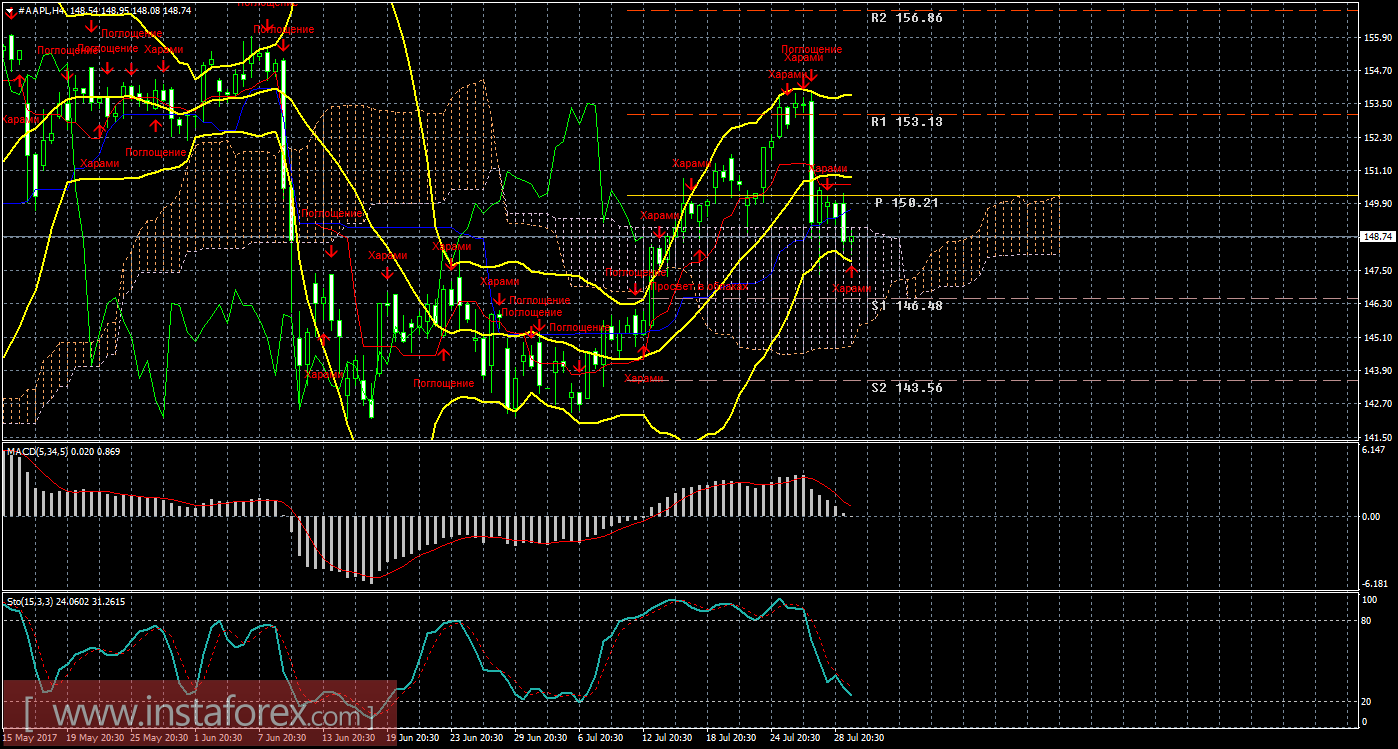This screenshot has height=749, width=1398.
Task: Click the chart symbol dropdown triangle beside #AAPL
Action: point(9,9)
